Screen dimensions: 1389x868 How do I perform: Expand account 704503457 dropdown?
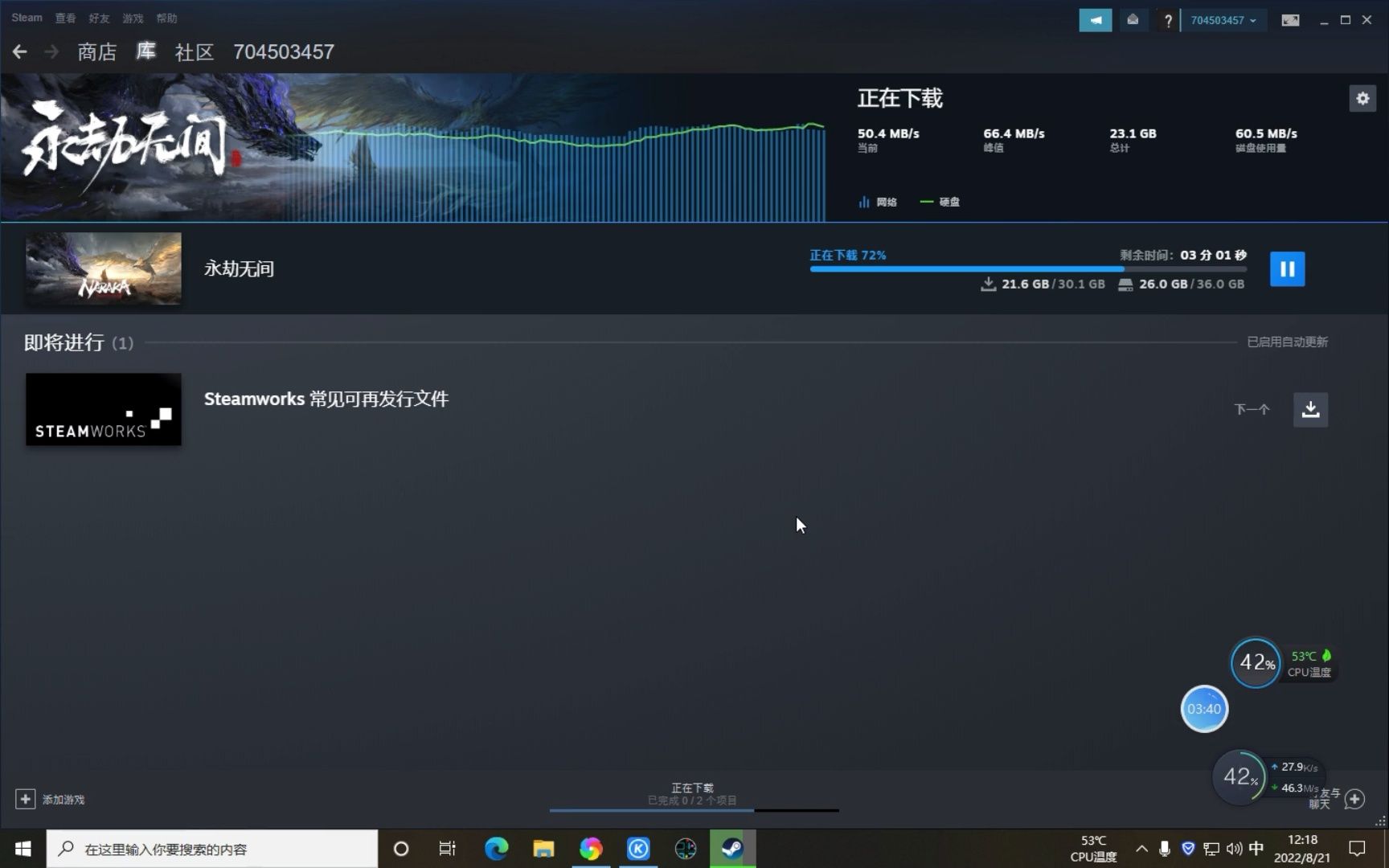coord(1223,20)
